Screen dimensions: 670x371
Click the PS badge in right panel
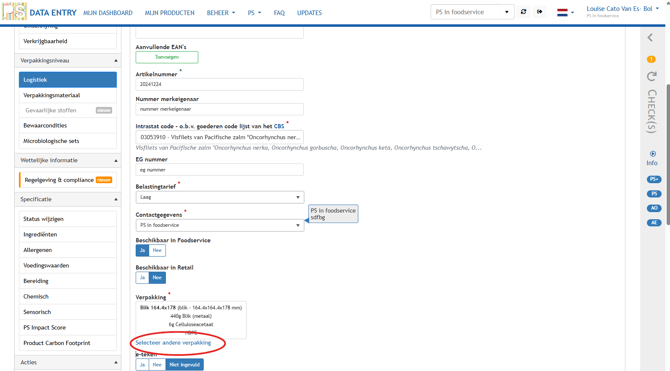click(654, 194)
